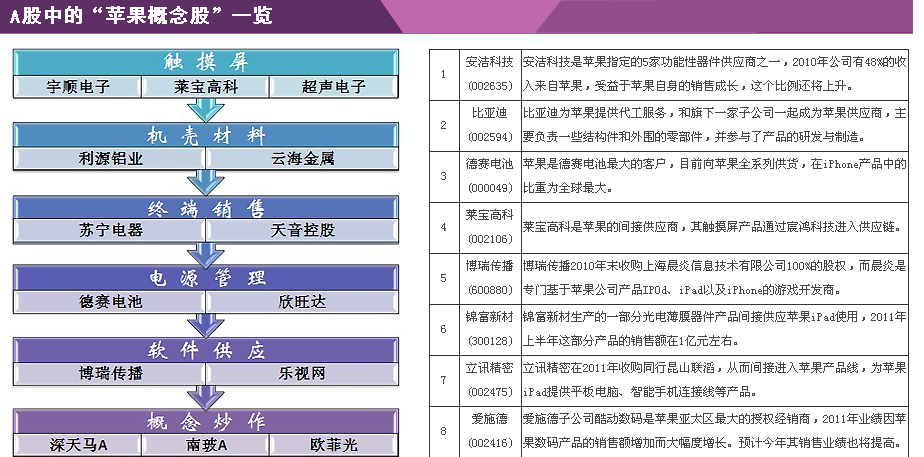Click the description starting 苹果是德赛电池最大的客户

pyautogui.click(x=714, y=176)
